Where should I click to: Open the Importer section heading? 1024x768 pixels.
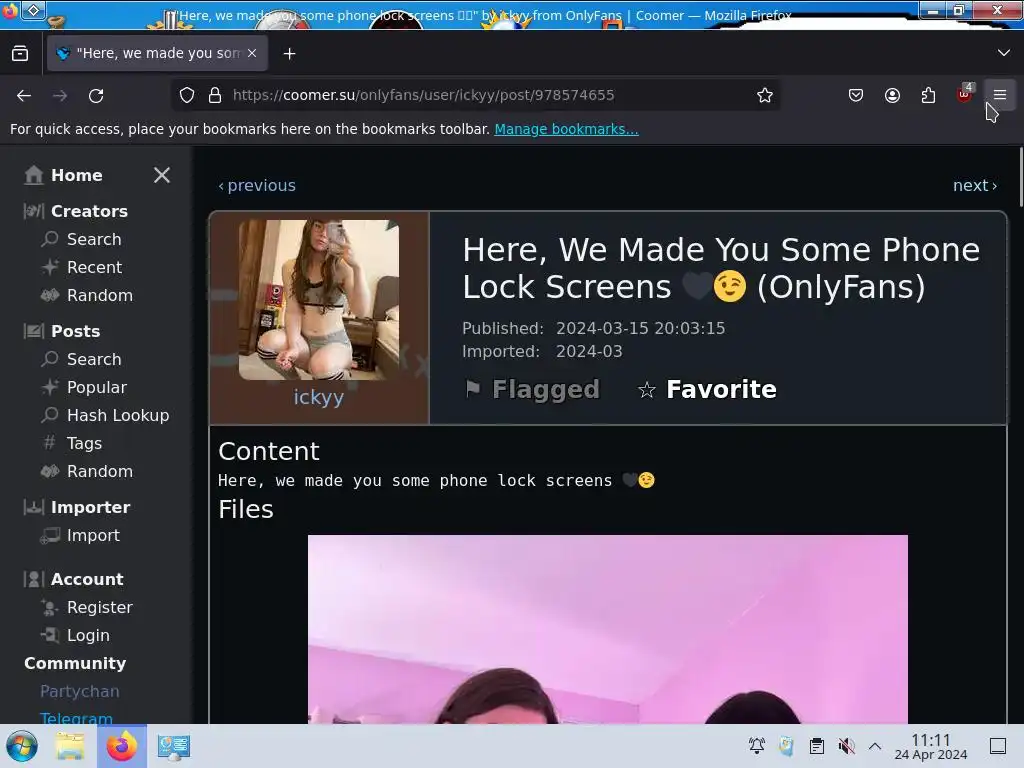click(x=90, y=507)
